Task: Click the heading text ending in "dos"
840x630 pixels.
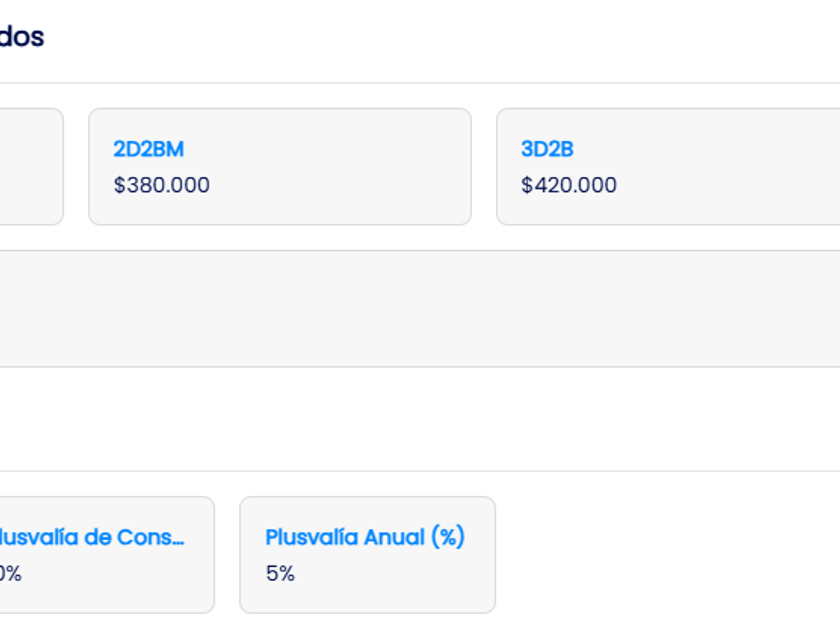Action: click(21, 38)
